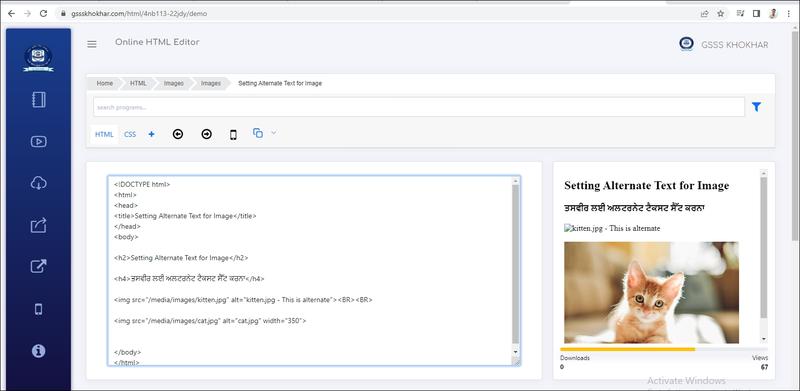Click the code editor scrollbar down arrow

point(515,352)
